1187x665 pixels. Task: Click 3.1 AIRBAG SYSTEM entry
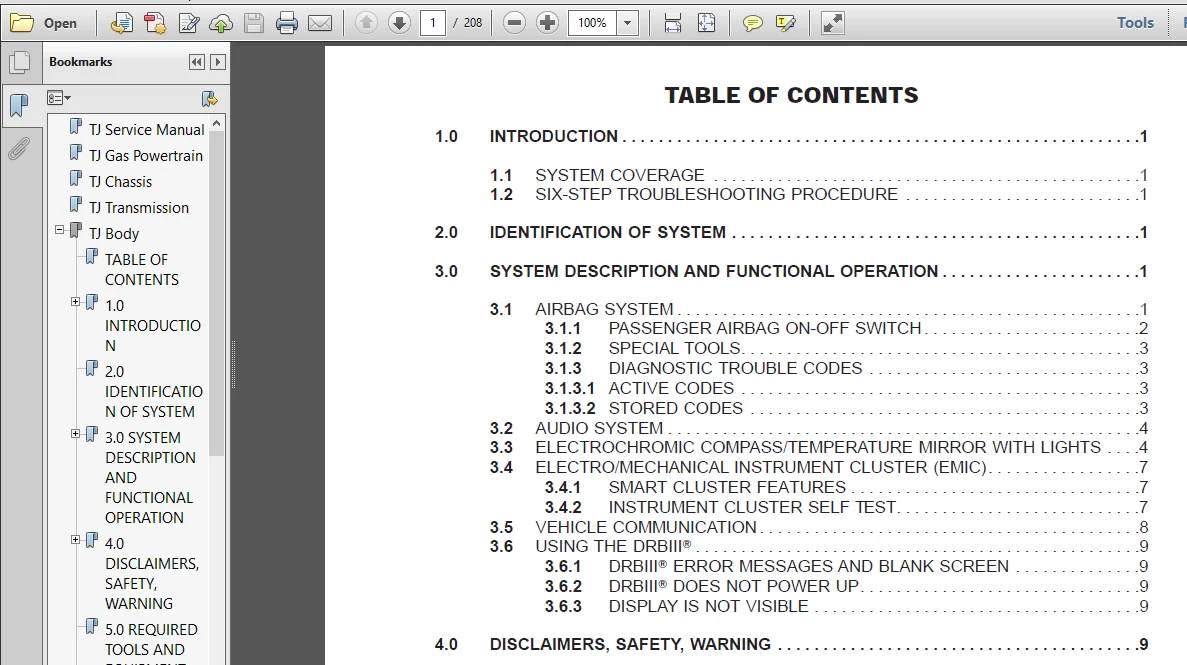pyautogui.click(x=818, y=309)
